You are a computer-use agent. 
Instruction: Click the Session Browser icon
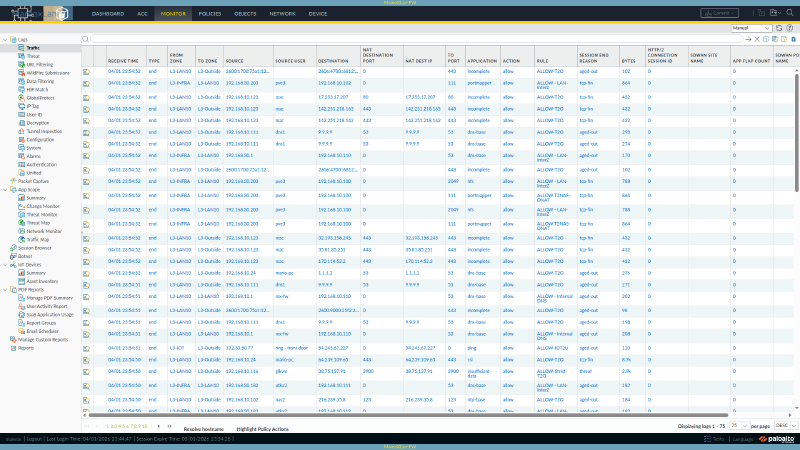click(13, 248)
